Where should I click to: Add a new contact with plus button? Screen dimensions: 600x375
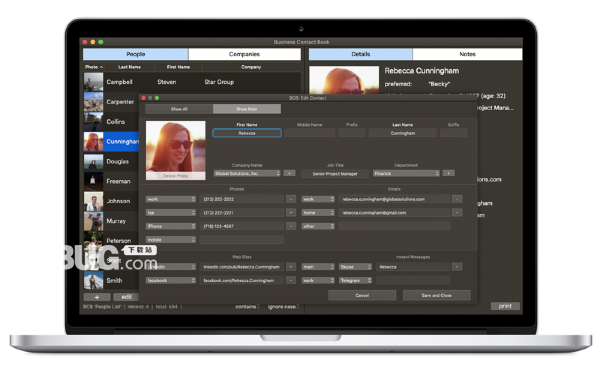97,297
